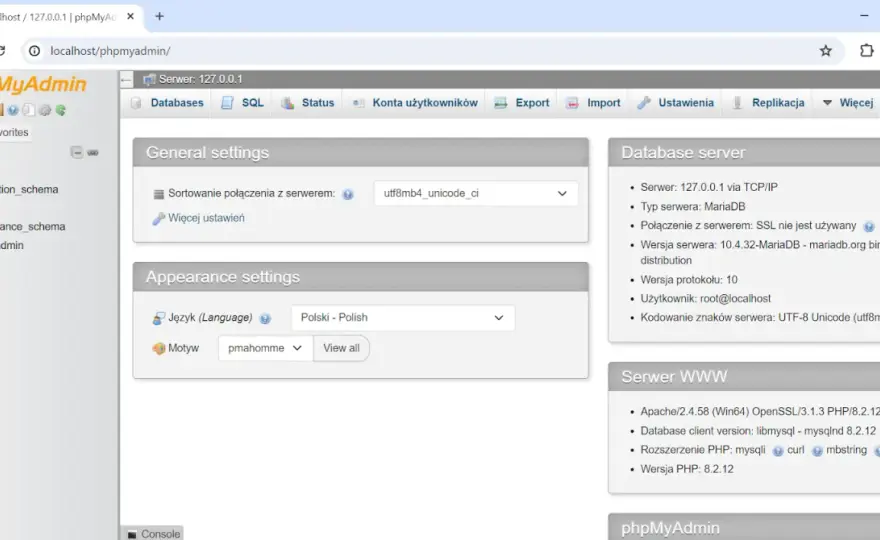Click the Serwer WWW panel header
This screenshot has height=540, width=880.
744,377
